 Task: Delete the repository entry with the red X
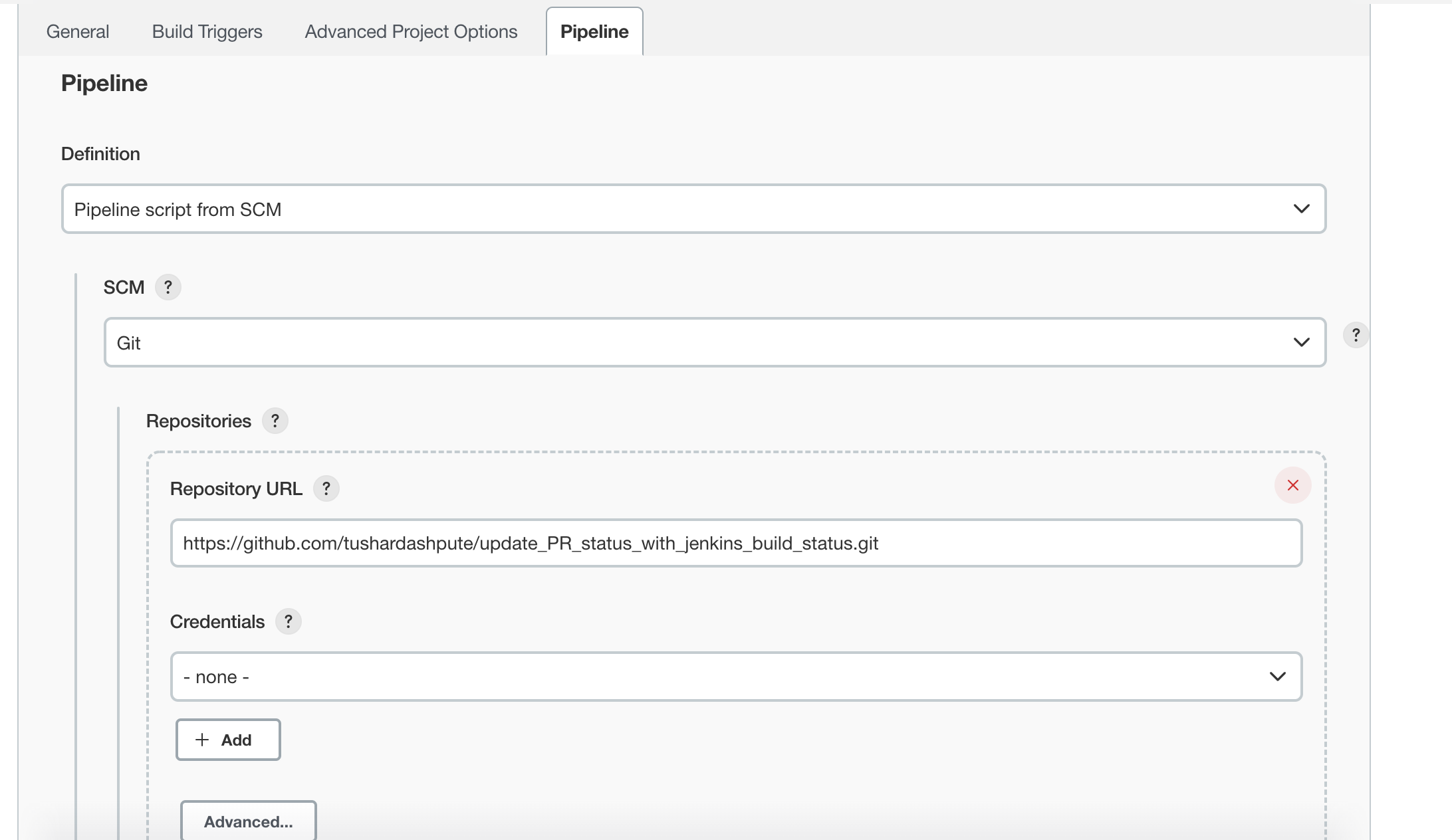pyautogui.click(x=1292, y=485)
